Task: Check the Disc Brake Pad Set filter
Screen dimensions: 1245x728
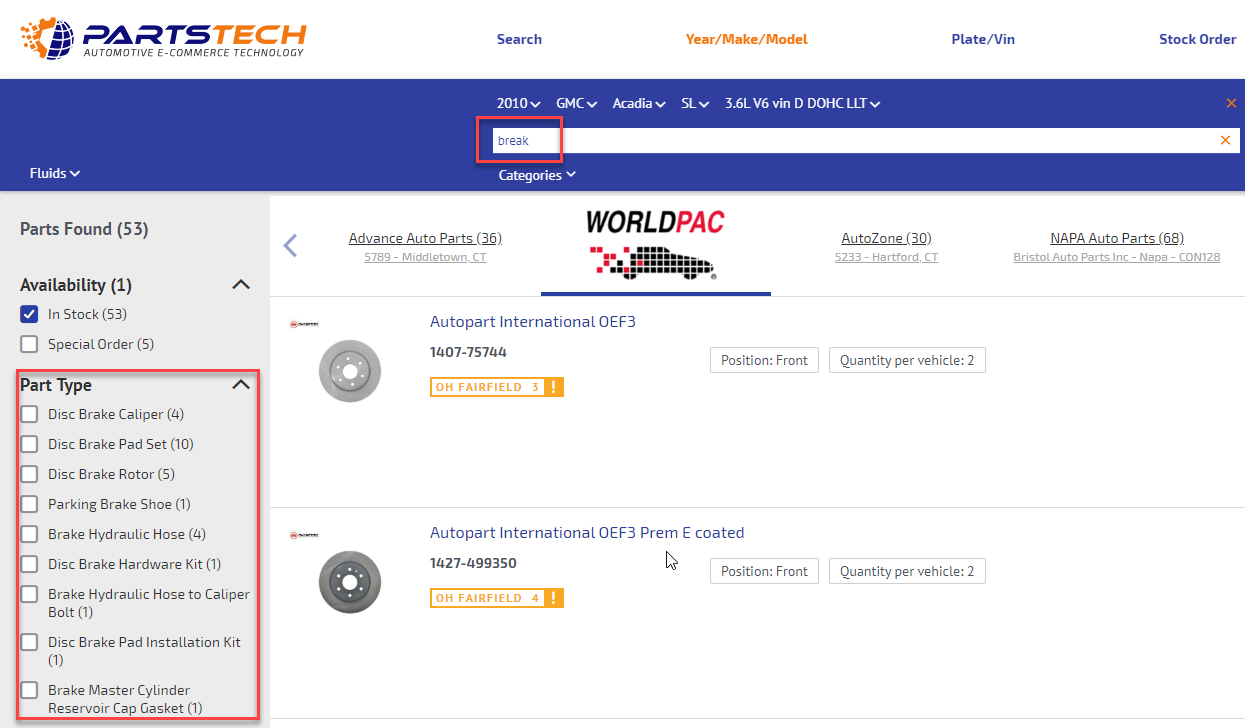Action: click(30, 444)
